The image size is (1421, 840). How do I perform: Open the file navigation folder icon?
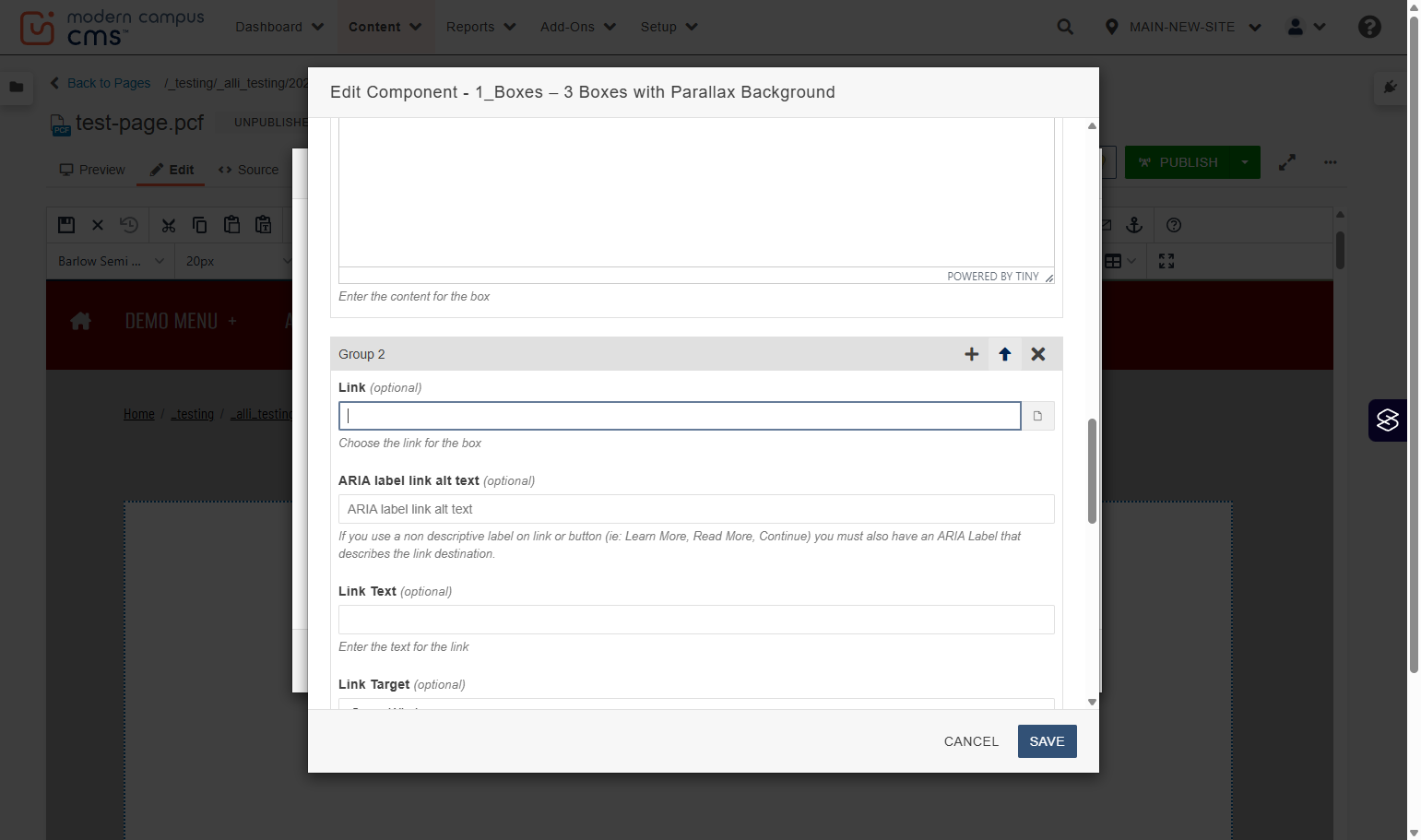point(17,87)
